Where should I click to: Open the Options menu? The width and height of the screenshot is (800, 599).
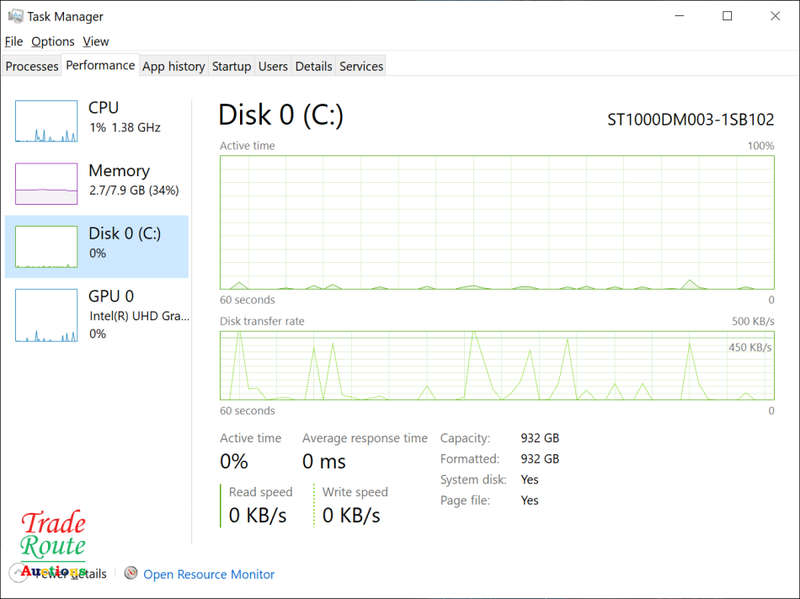pos(52,41)
